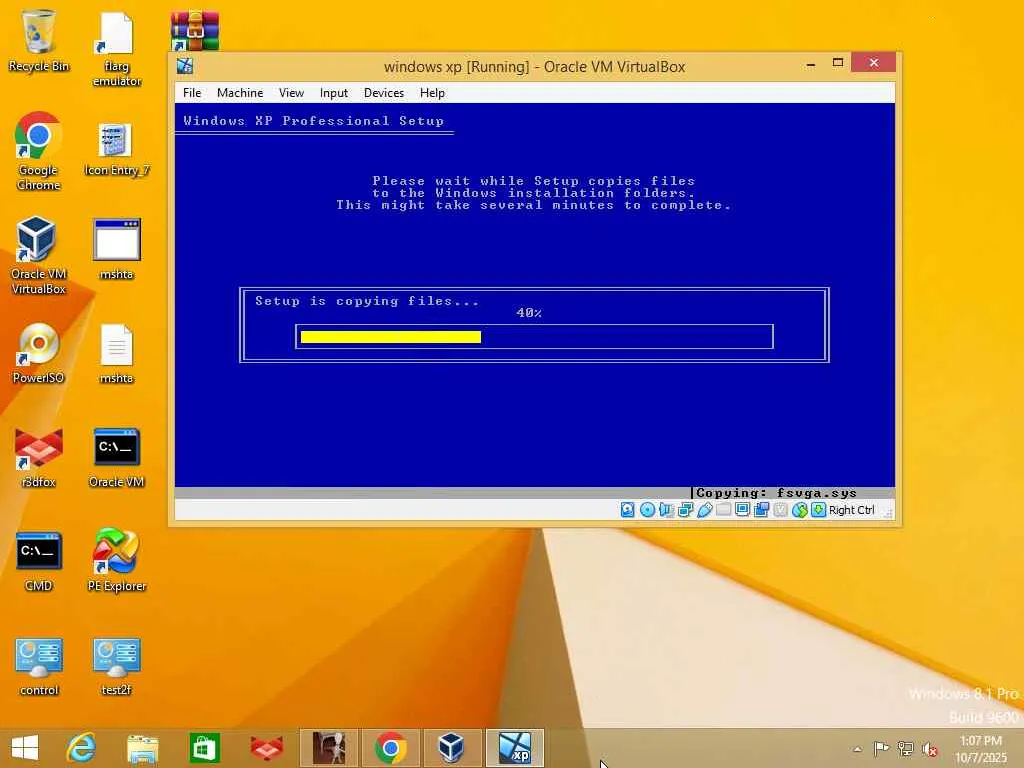This screenshot has width=1024, height=768.
Task: Open File Explorer from the taskbar
Action: pos(142,748)
